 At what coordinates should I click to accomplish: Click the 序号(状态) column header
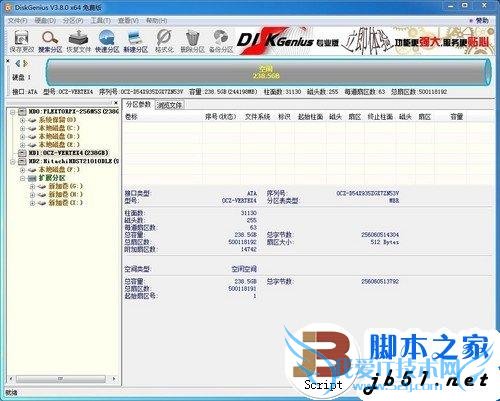click(x=220, y=117)
